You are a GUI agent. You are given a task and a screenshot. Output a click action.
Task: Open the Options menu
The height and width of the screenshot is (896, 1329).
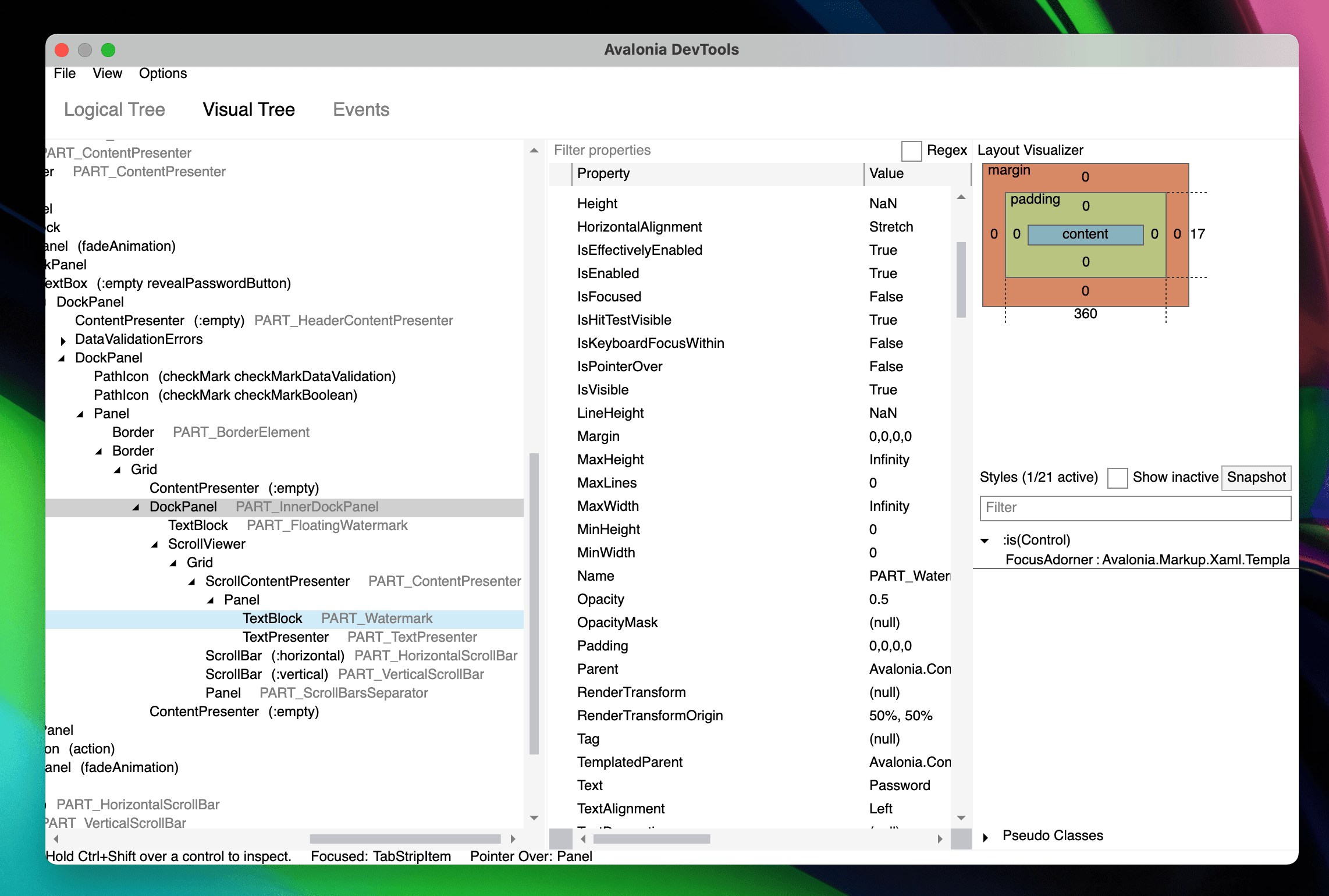tap(163, 73)
